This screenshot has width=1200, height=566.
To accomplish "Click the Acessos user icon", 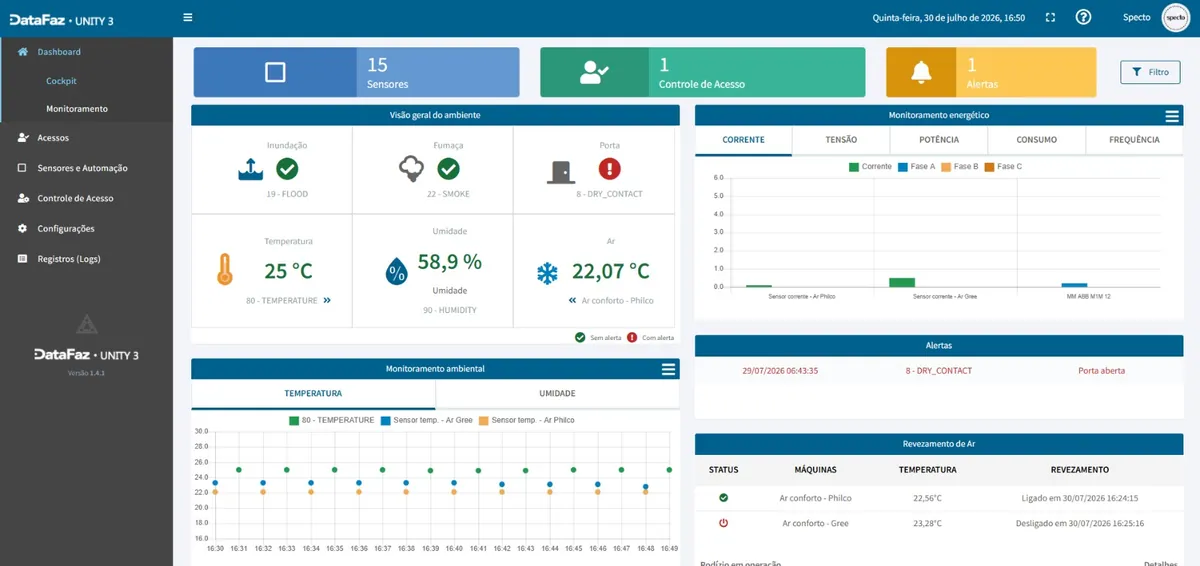I will (x=23, y=138).
